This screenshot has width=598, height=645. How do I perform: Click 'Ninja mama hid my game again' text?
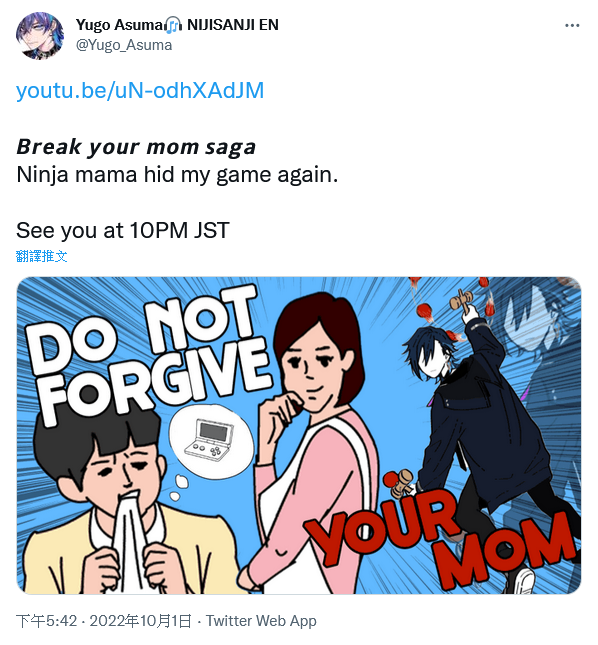(177, 175)
